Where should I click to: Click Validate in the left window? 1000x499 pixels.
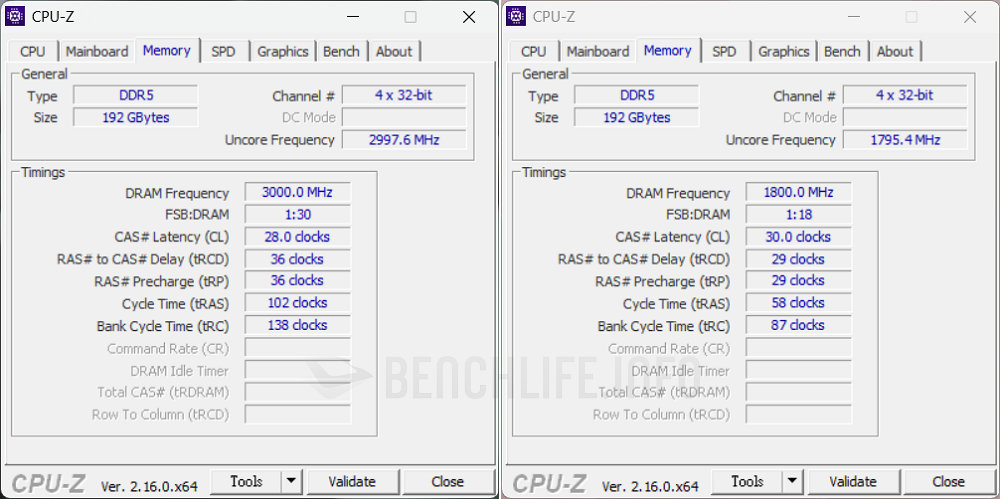(x=353, y=482)
